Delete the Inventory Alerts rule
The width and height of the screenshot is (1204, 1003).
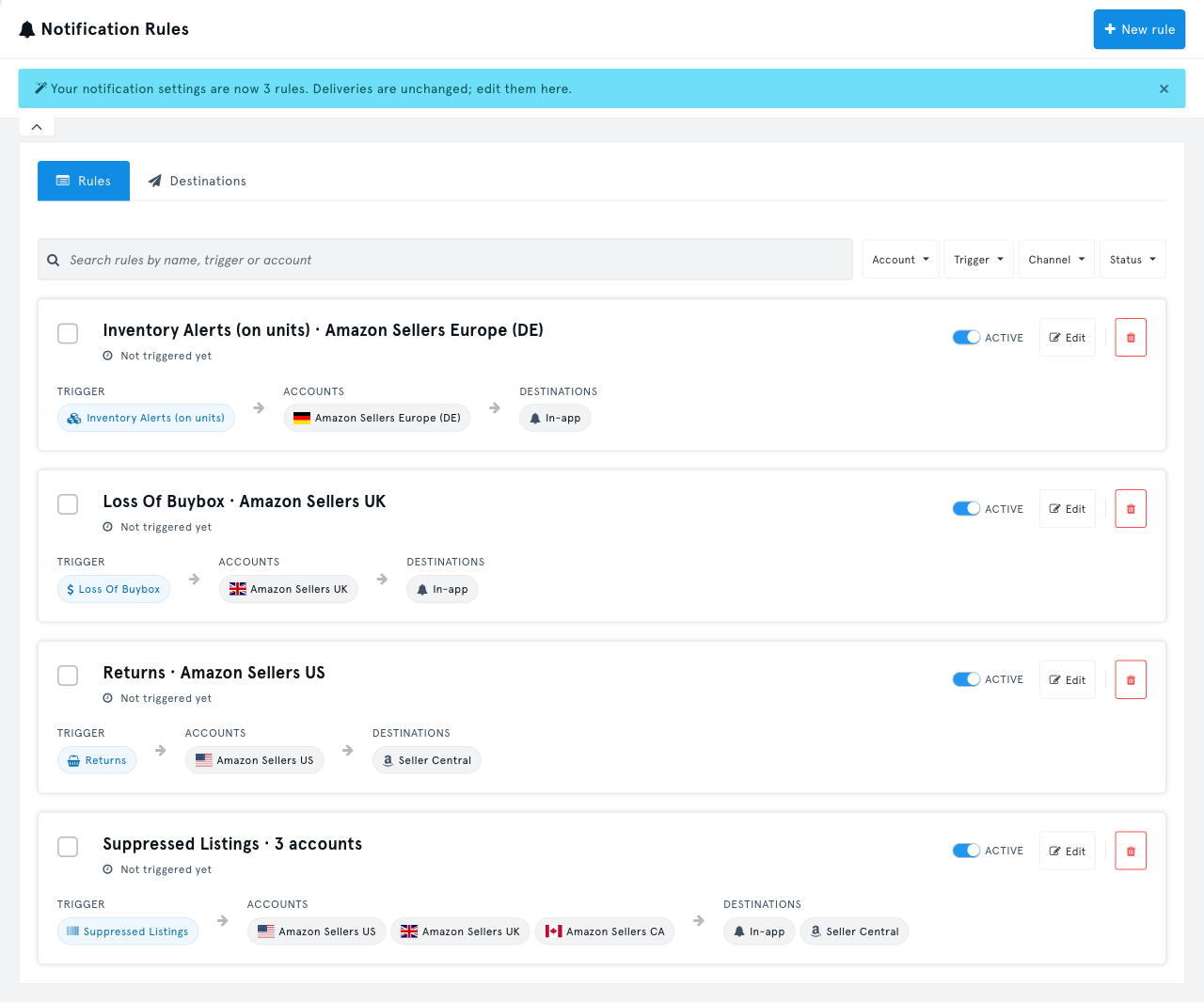(x=1131, y=338)
